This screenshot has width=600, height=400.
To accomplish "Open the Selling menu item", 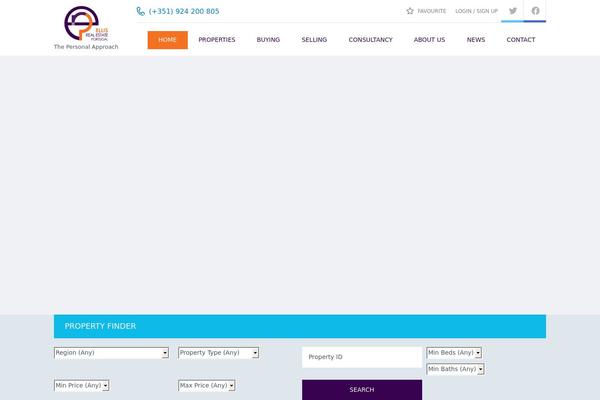I will click(x=314, y=40).
